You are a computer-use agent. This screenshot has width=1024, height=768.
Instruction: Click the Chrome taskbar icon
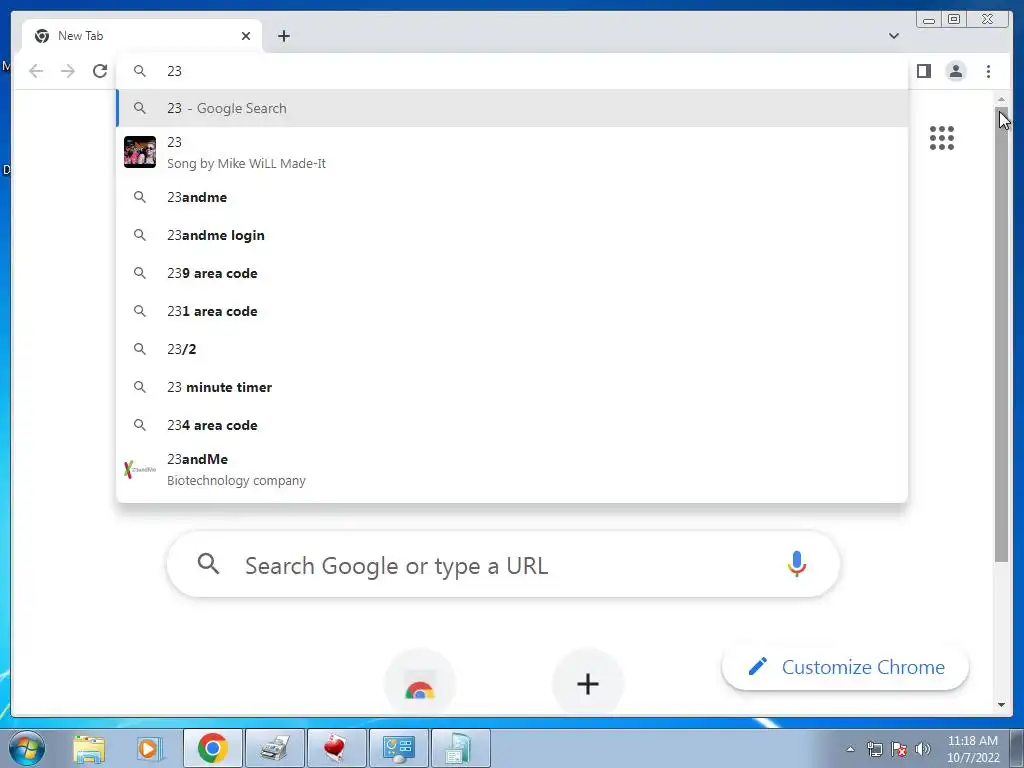click(212, 748)
